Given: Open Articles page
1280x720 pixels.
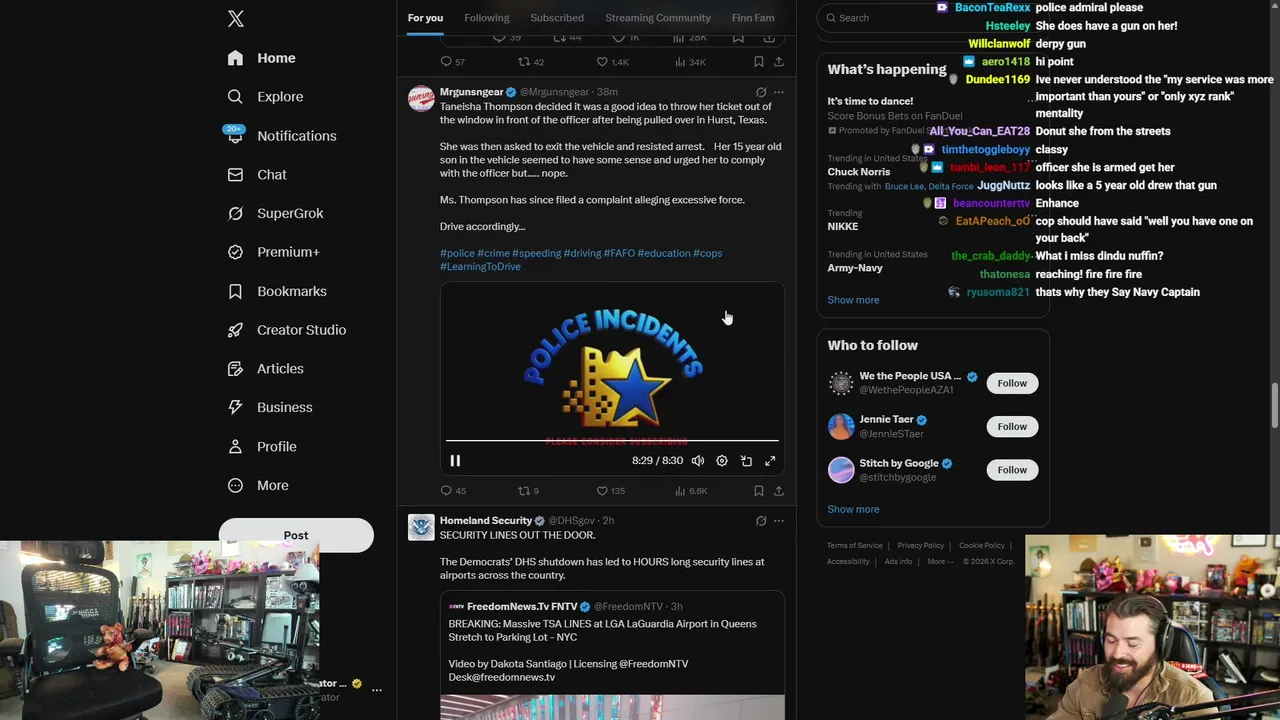Looking at the screenshot, I should tap(265, 368).
